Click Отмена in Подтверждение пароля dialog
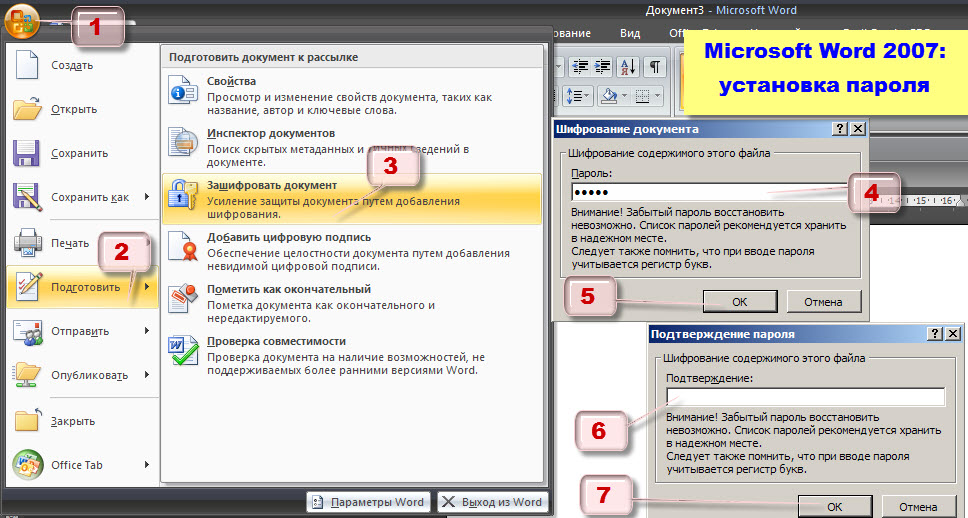The height and width of the screenshot is (518, 968). coord(918,507)
